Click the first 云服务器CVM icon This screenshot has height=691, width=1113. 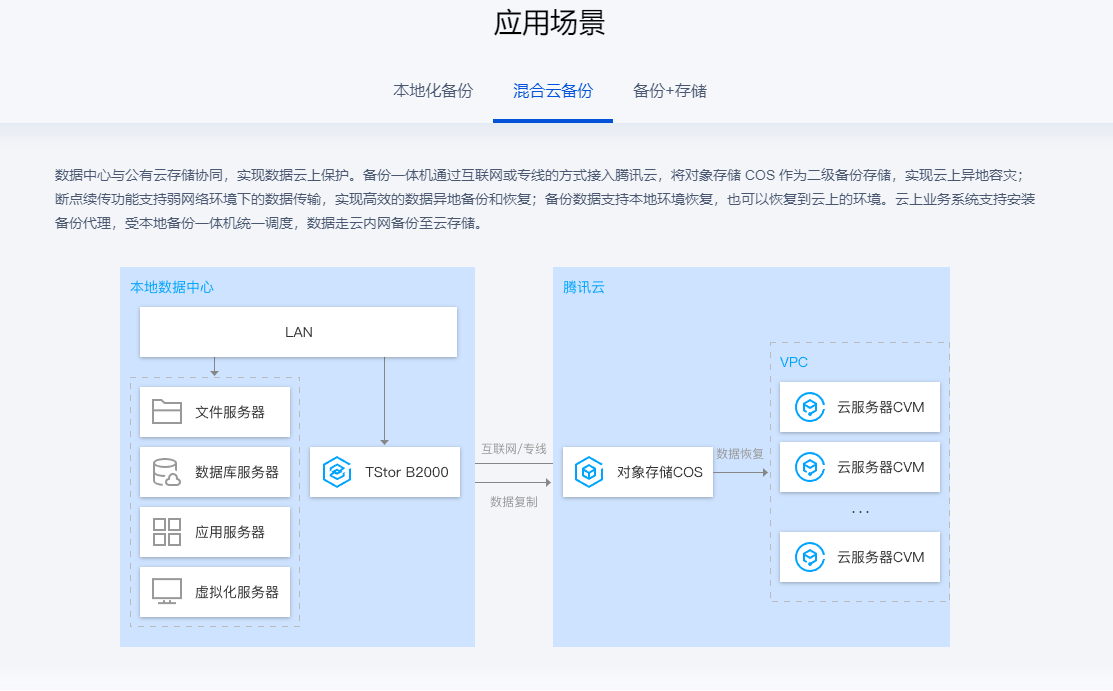point(810,408)
